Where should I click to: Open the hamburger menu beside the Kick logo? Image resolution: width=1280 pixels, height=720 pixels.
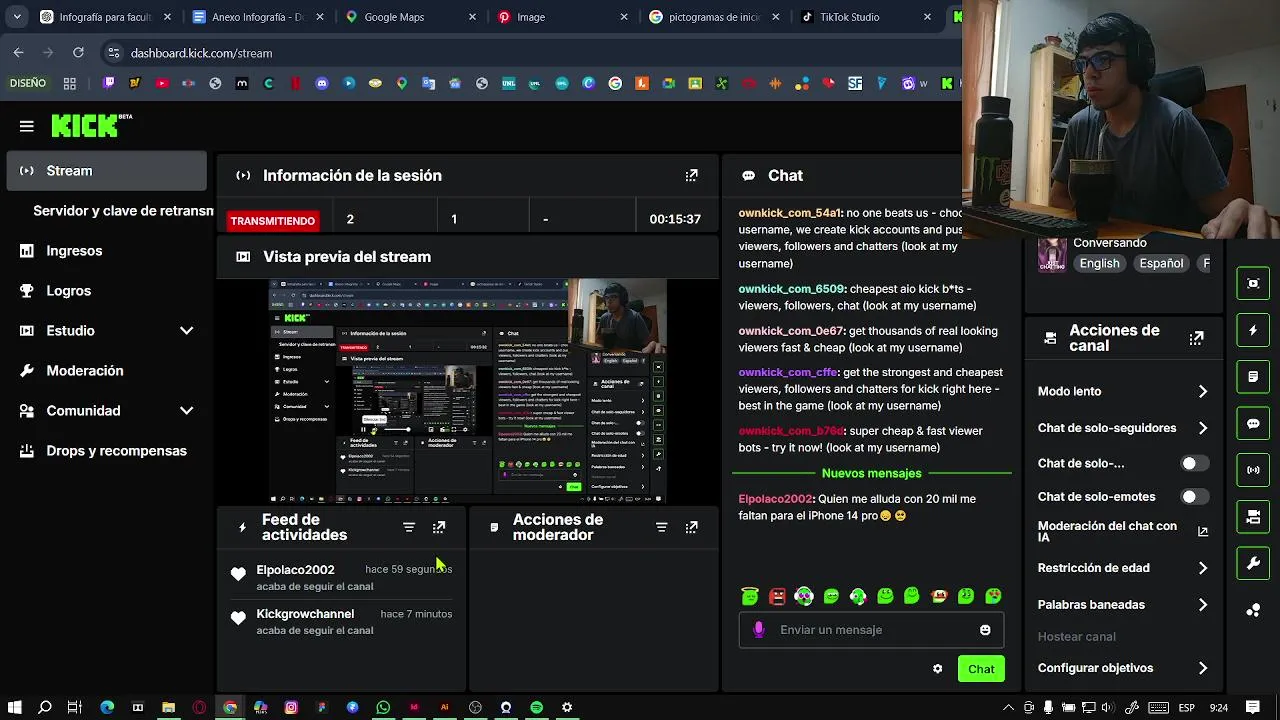[27, 126]
